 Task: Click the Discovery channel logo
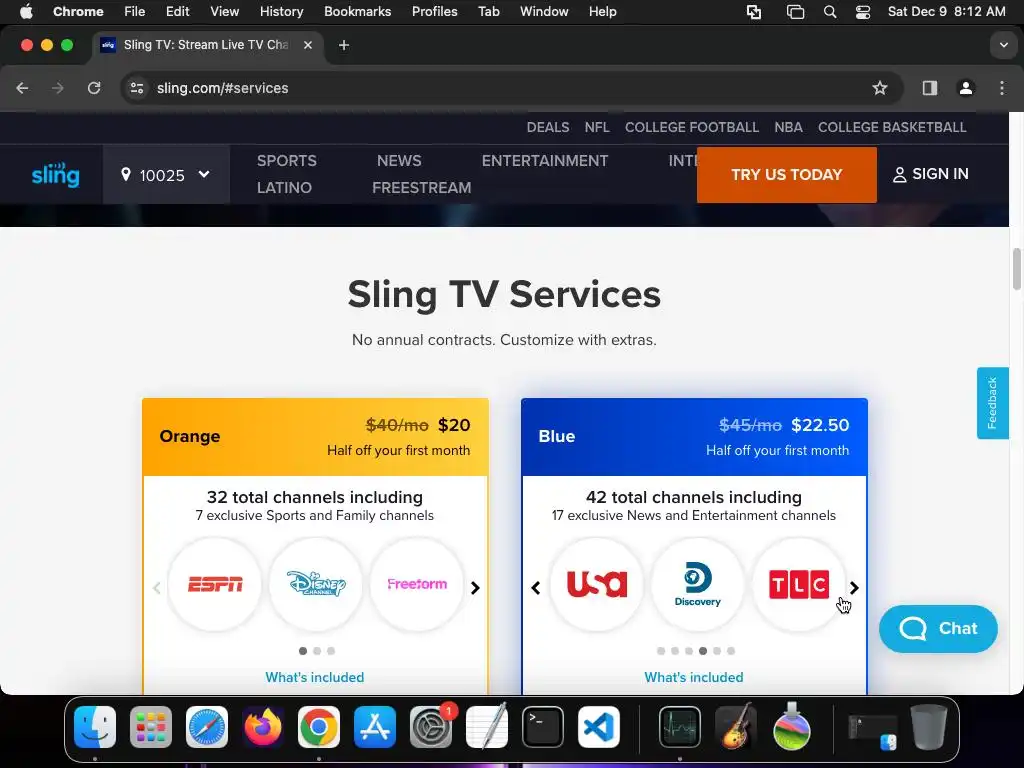[x=697, y=584]
